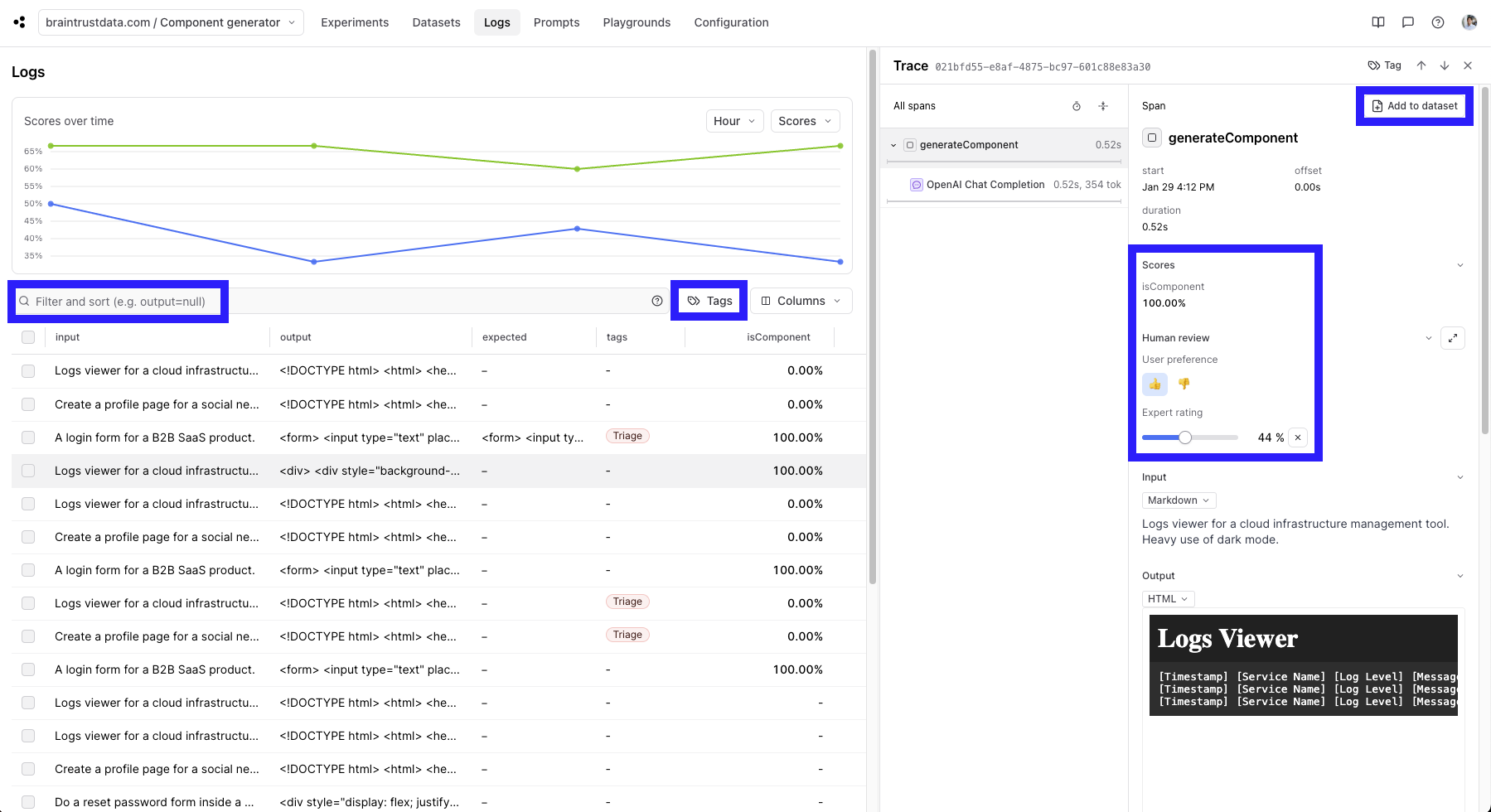Navigate to previous trace with up arrow icon

[x=1421, y=65]
